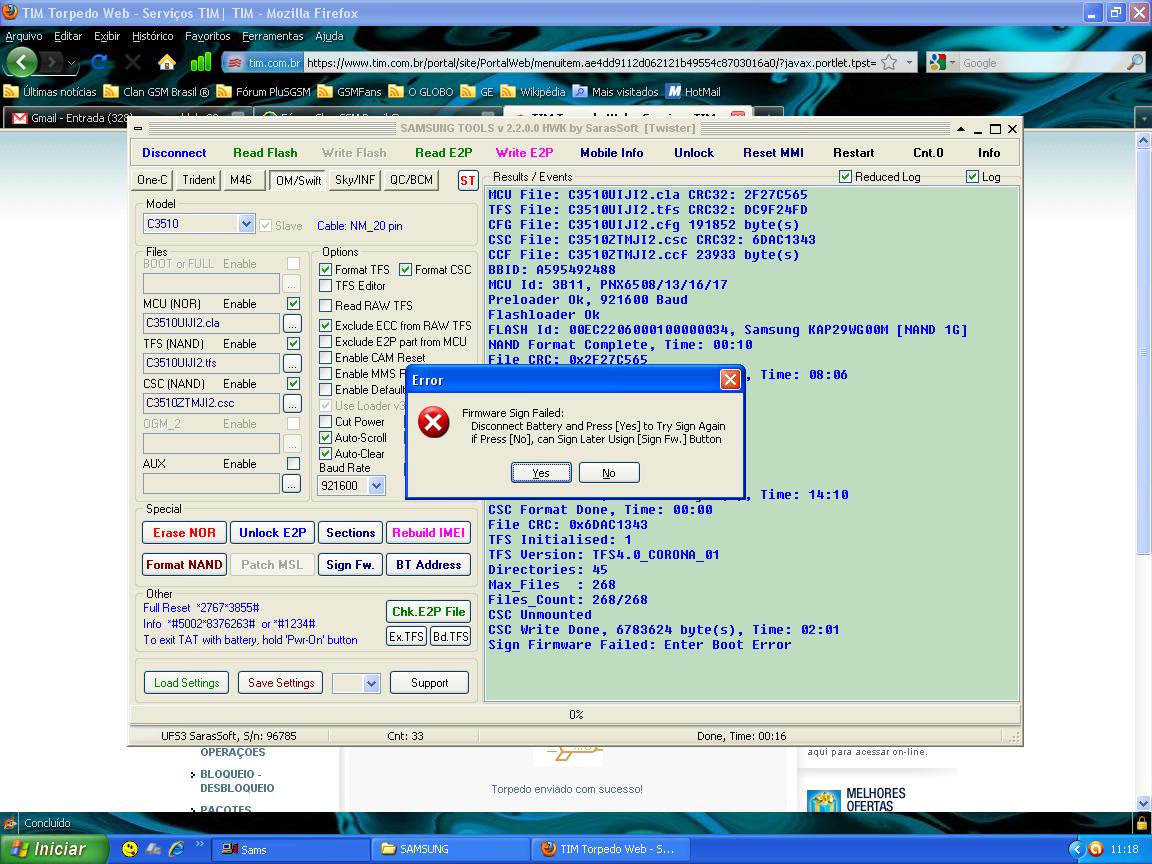Open the Baud Rate 921600 dropdown
The height and width of the screenshot is (864, 1152).
[x=376, y=486]
